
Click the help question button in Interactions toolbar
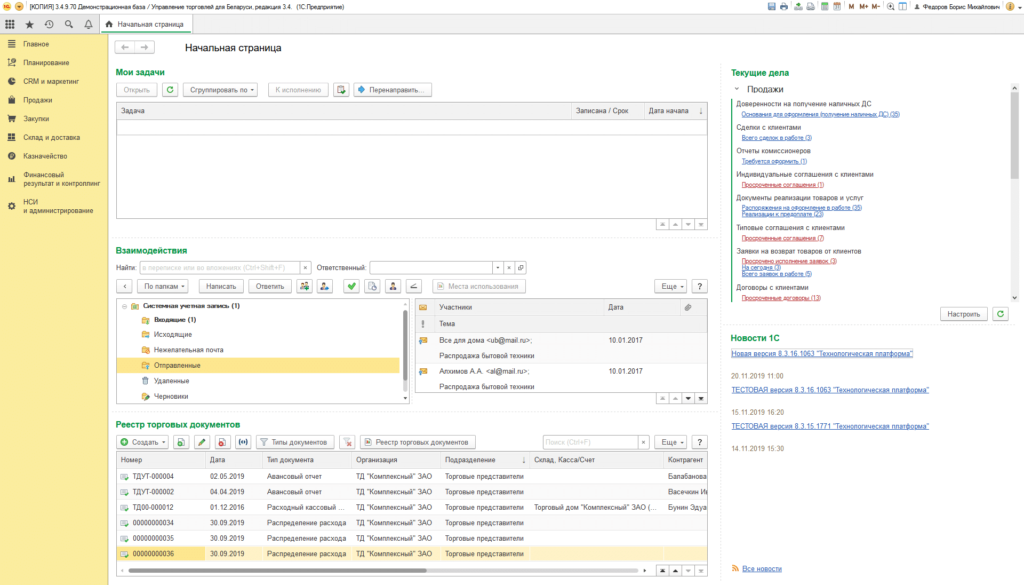699,286
